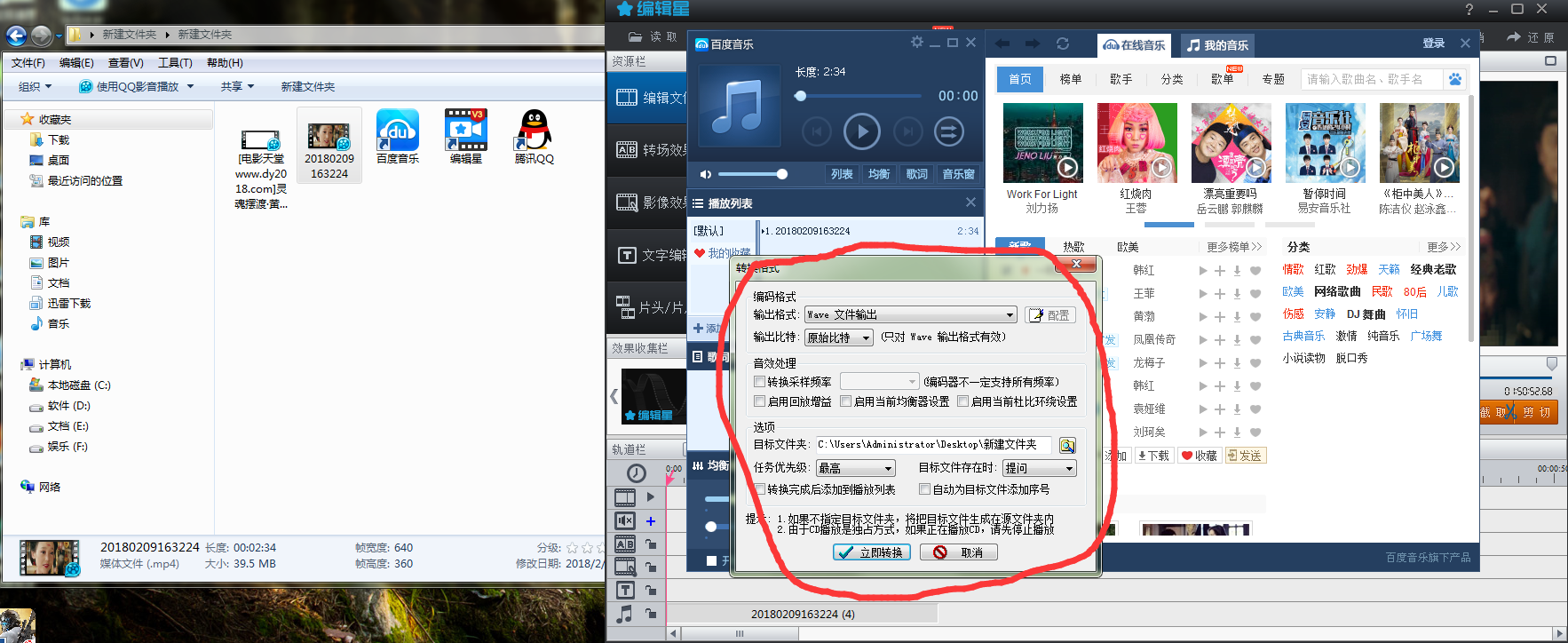This screenshot has height=643, width=1568.
Task: Open 百度音乐 shortcut in Explorer folder
Action: click(x=398, y=137)
